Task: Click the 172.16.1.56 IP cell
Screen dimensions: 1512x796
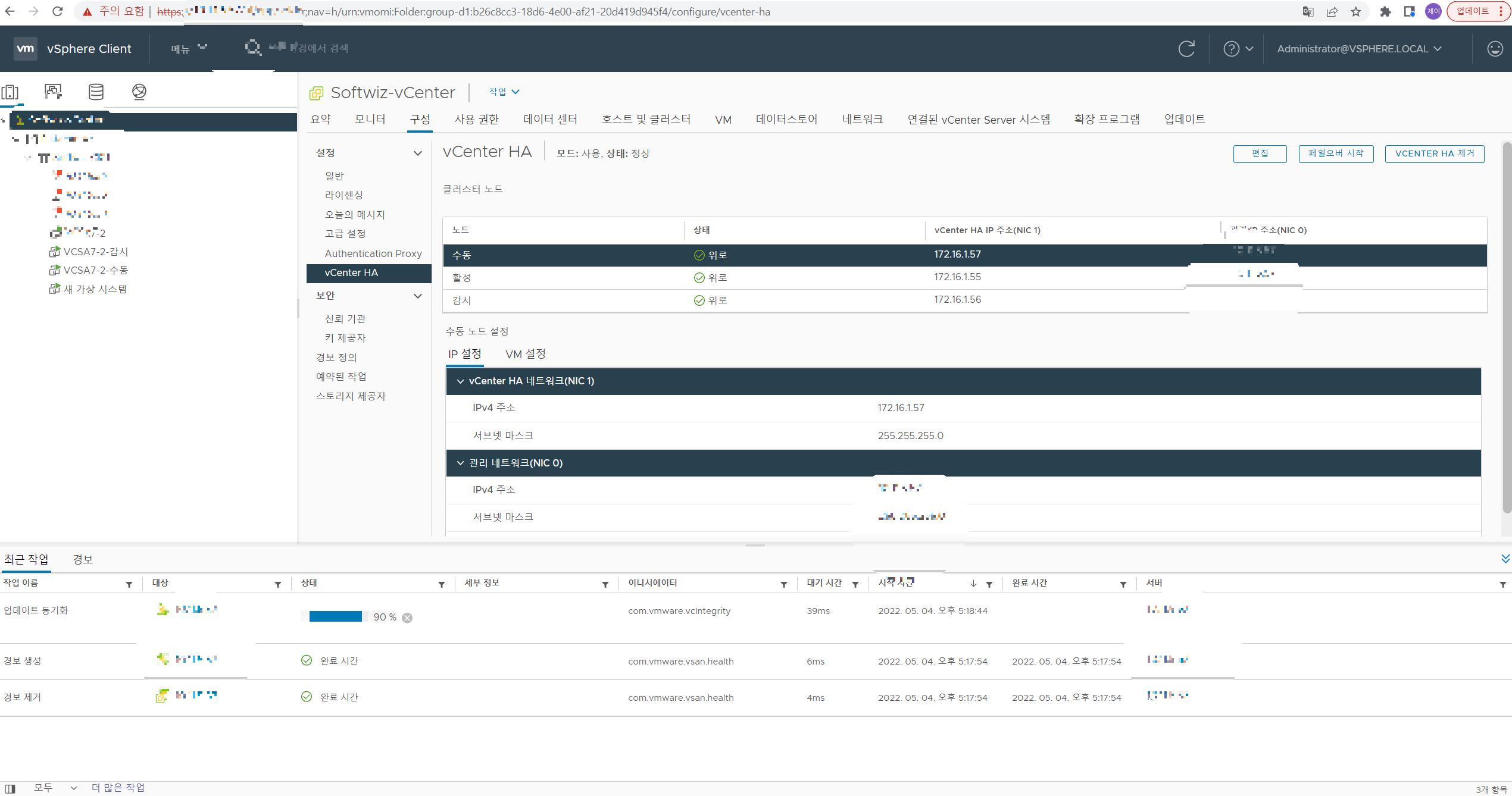Action: (957, 300)
